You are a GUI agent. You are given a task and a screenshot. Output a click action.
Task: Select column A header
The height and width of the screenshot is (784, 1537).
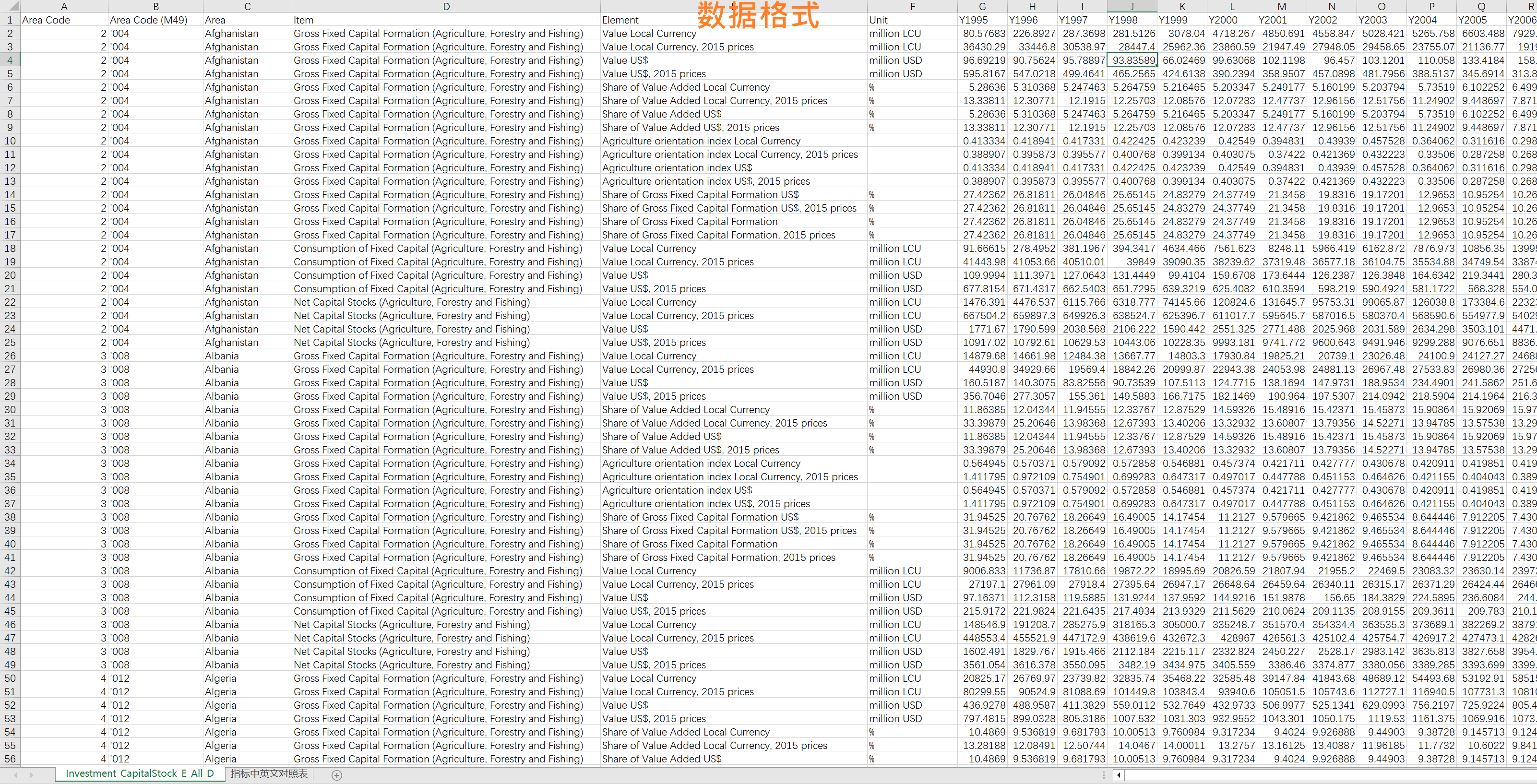tap(64, 6)
